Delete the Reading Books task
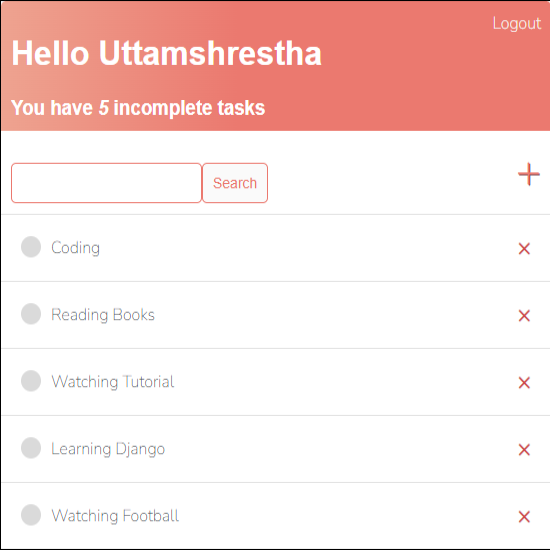The height and width of the screenshot is (550, 550). 524,316
